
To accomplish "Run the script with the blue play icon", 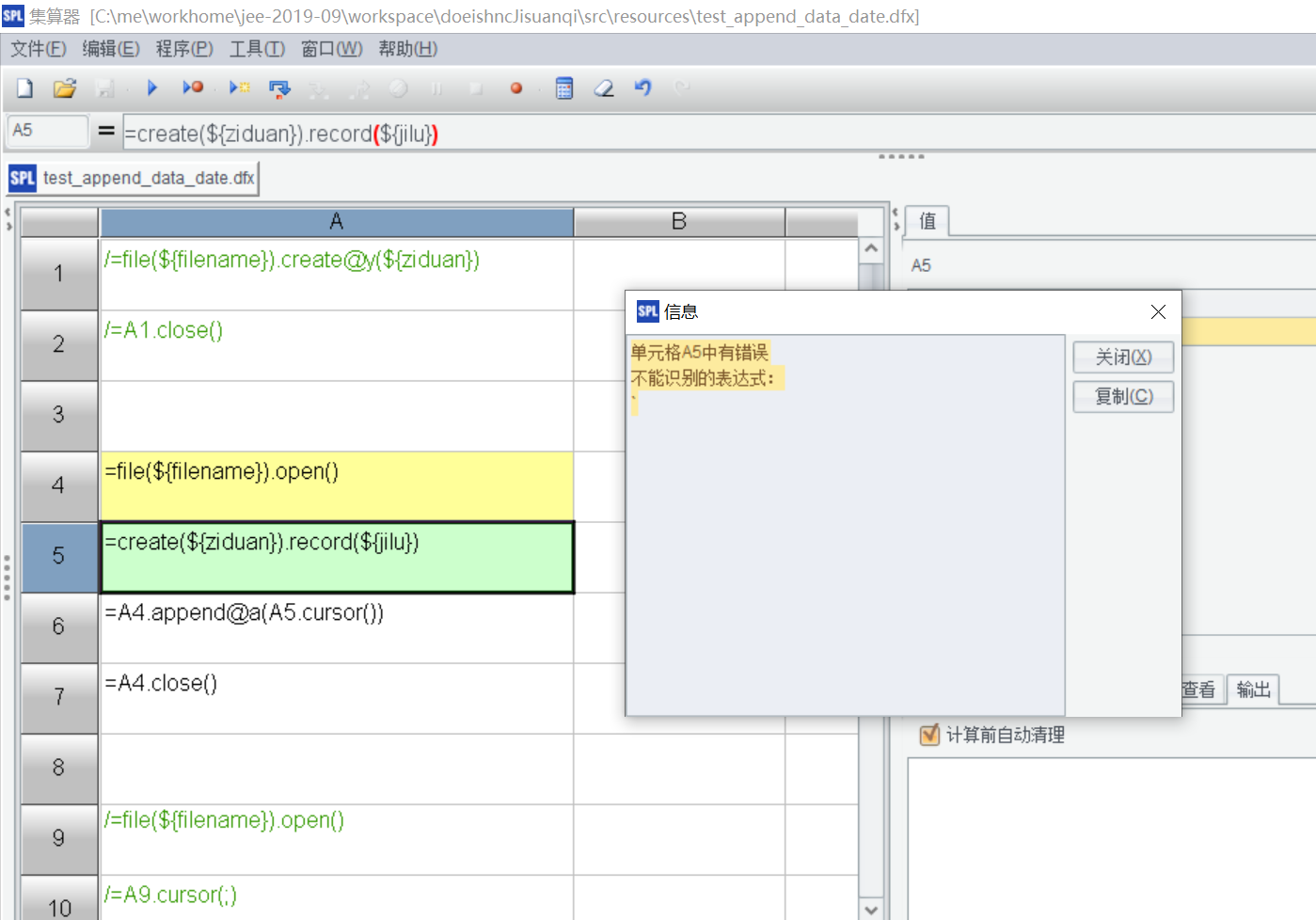I will [x=152, y=88].
